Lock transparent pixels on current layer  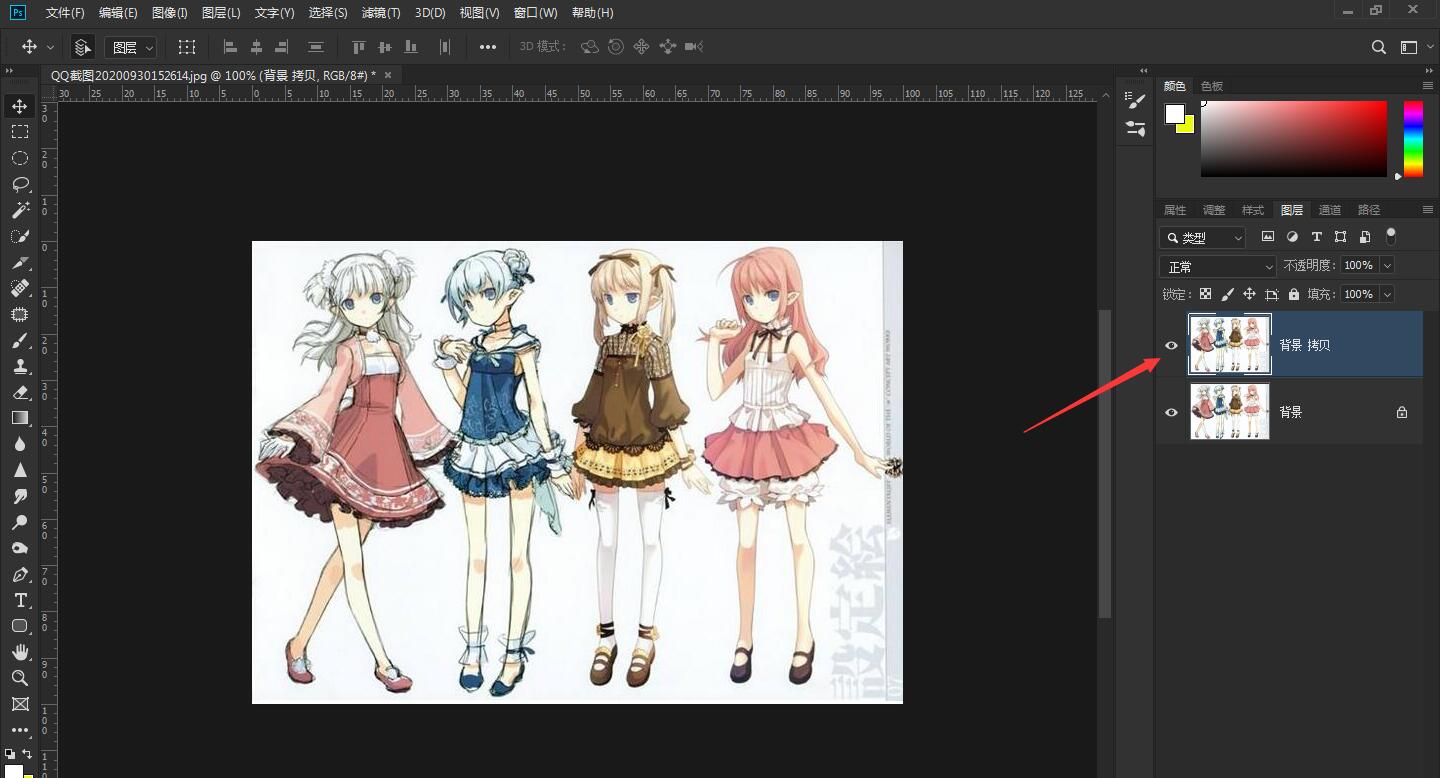pyautogui.click(x=1205, y=293)
